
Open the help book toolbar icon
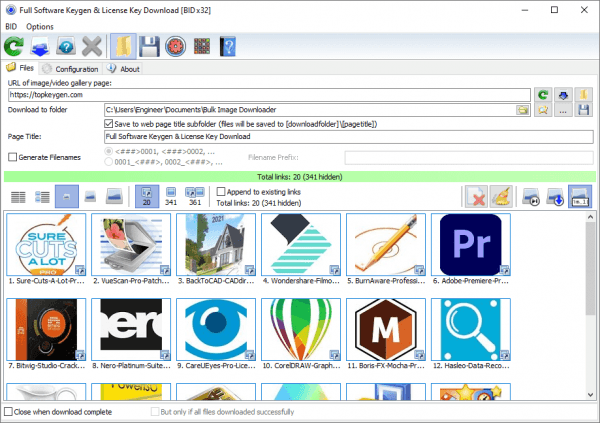point(228,46)
